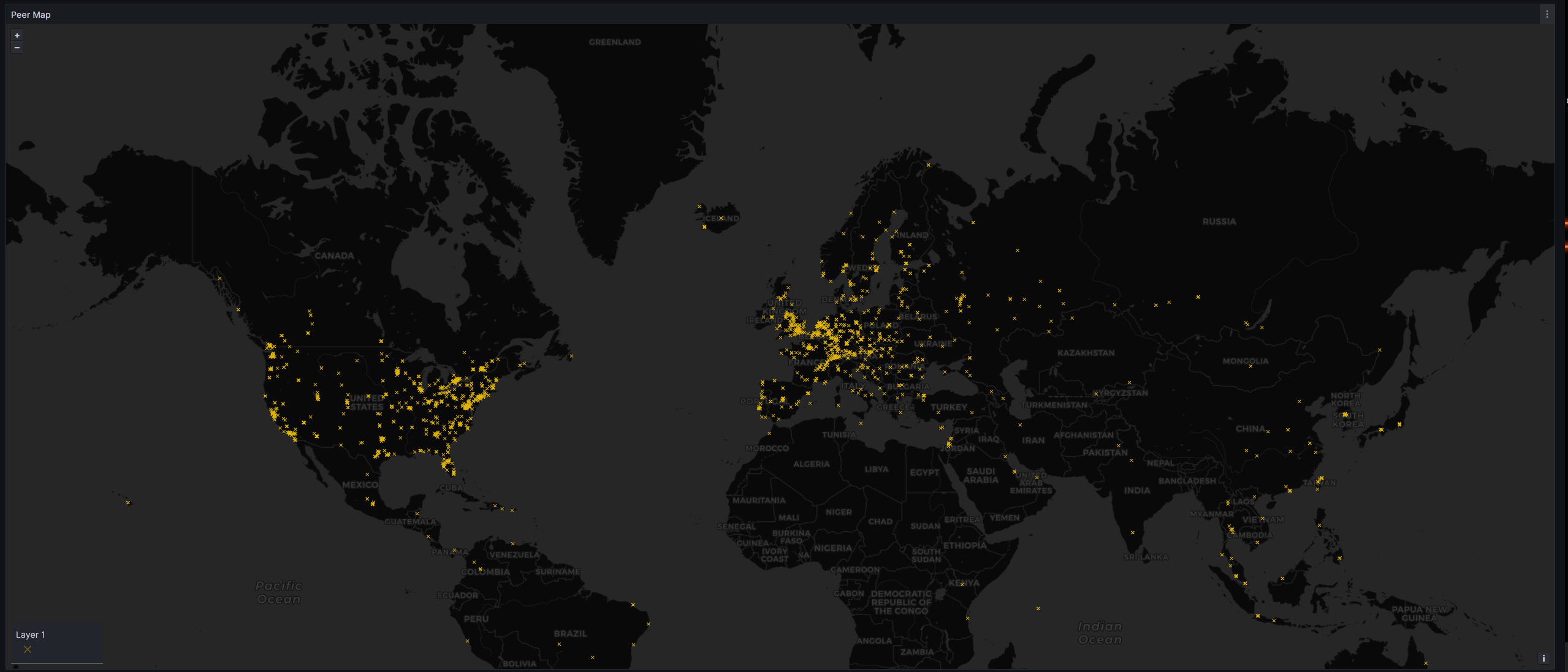Click the yellow X symbol in legend
Viewport: 1568px width, 672px height.
[28, 649]
